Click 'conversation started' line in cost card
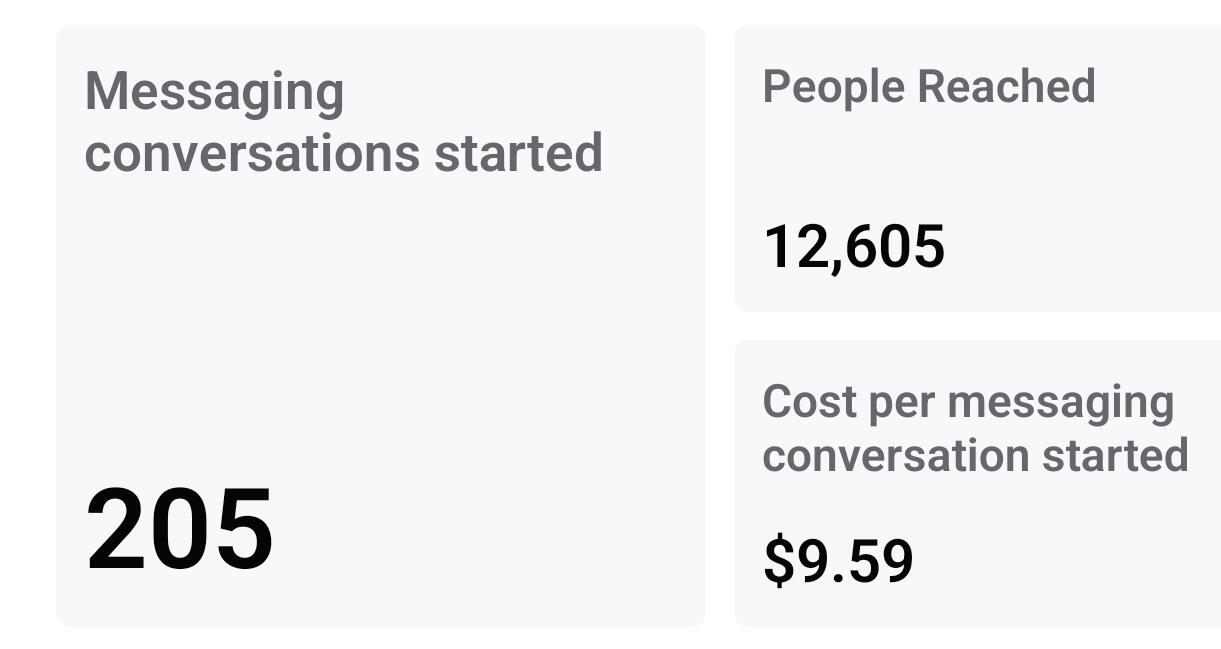This screenshot has width=1221, height=649. pos(975,455)
